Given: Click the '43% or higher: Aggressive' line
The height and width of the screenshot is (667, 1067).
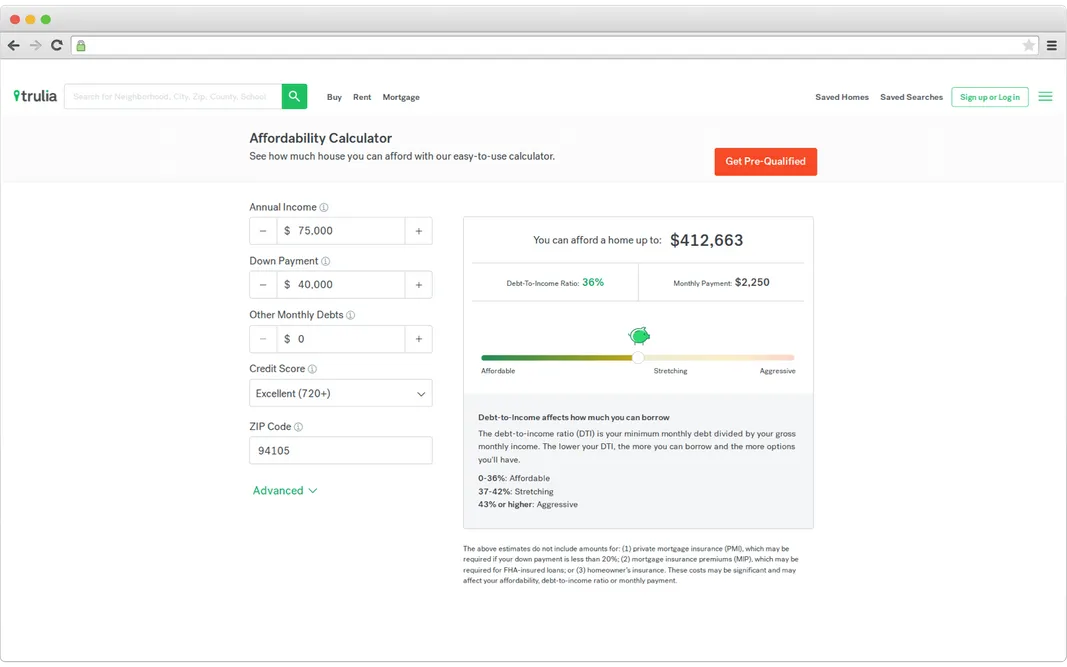Looking at the screenshot, I should pyautogui.click(x=528, y=504).
